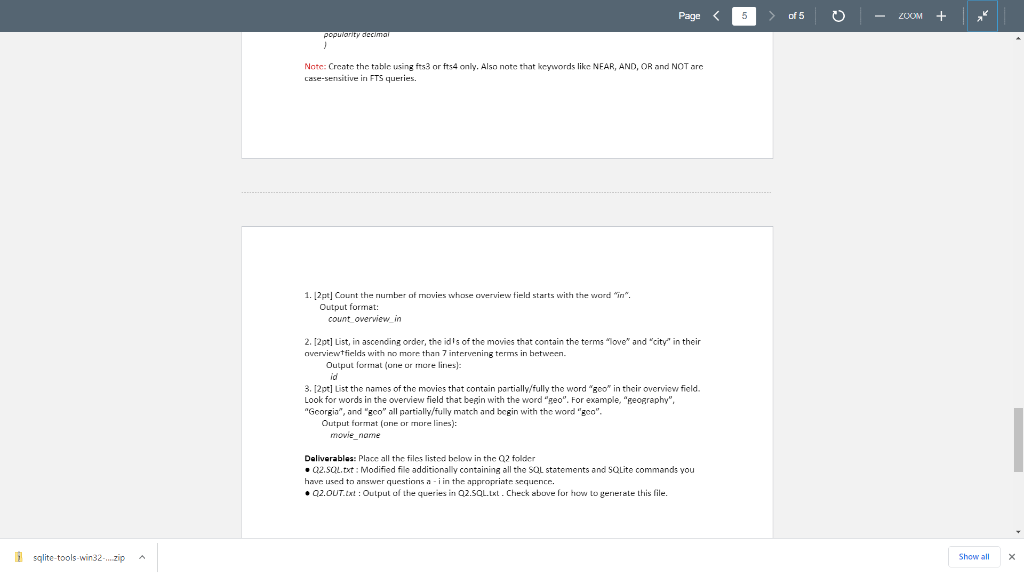
Task: Zoom out using the minus icon
Action: [879, 15]
